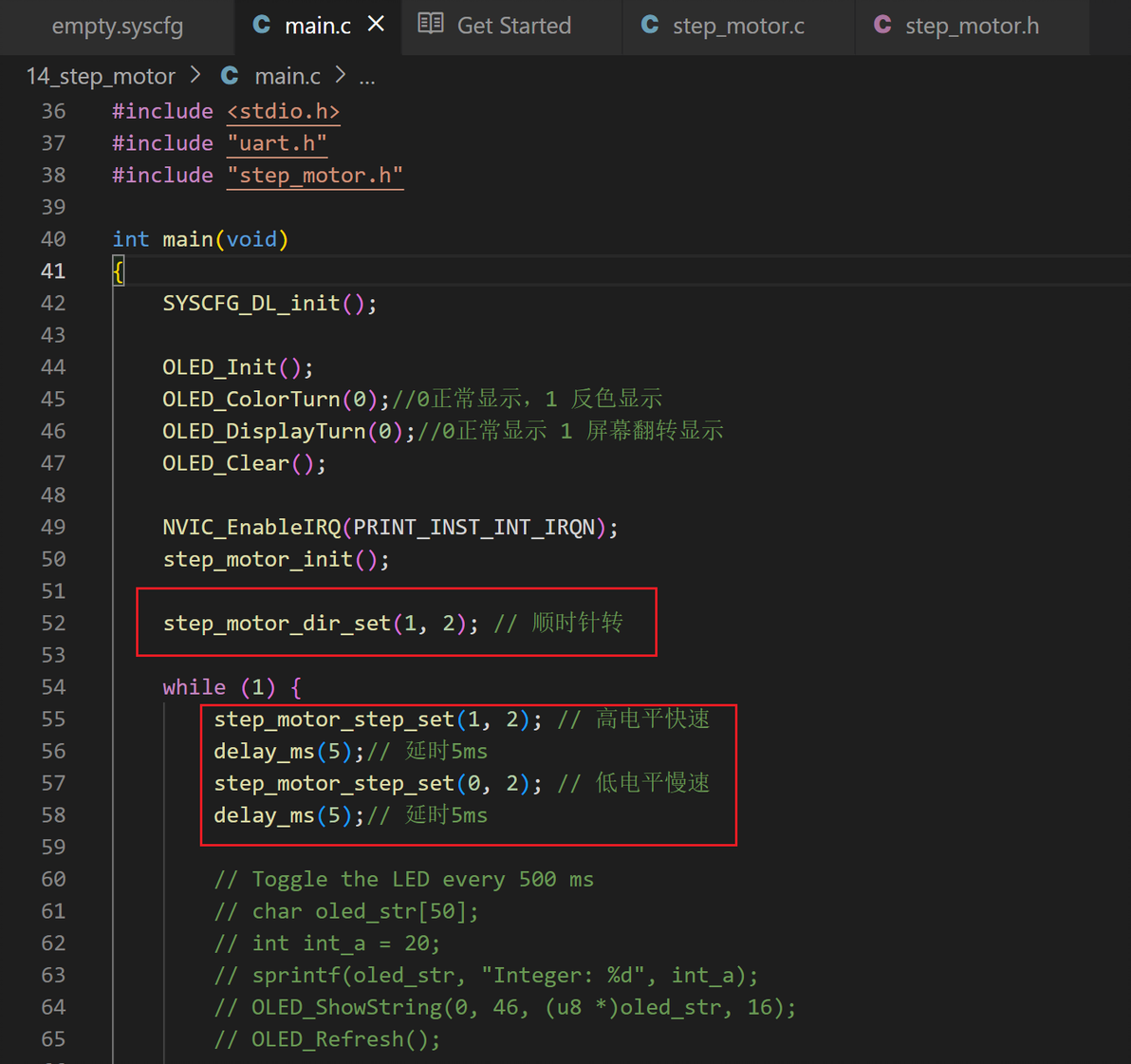Image resolution: width=1131 pixels, height=1064 pixels.
Task: Follow the "step_motor.h" include link
Action: (x=315, y=176)
